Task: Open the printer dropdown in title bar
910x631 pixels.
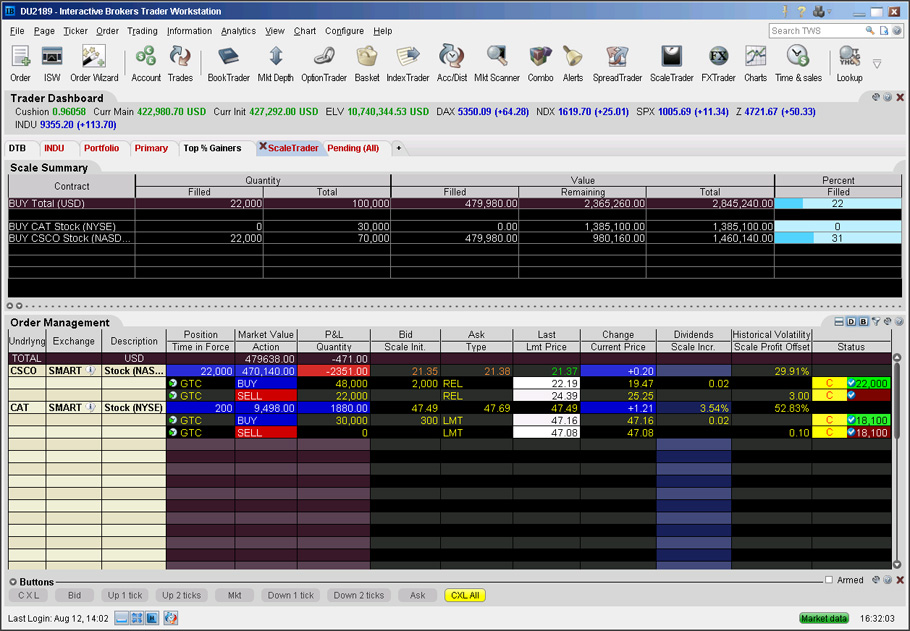Action: tap(822, 11)
